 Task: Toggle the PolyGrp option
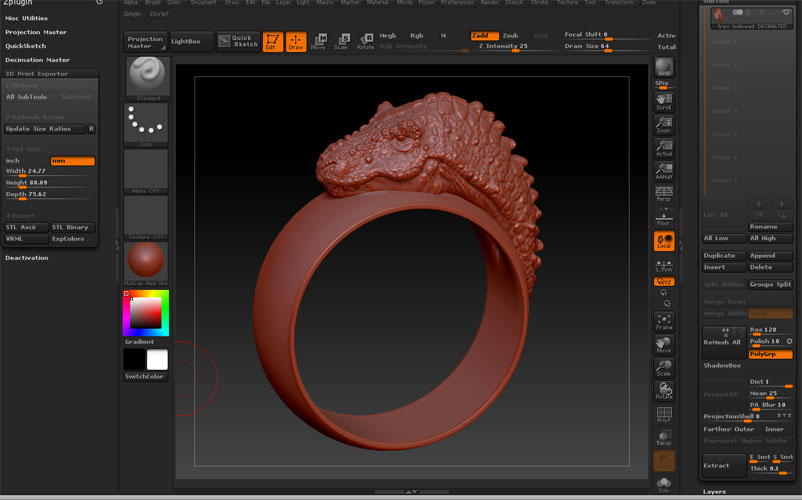coord(770,354)
